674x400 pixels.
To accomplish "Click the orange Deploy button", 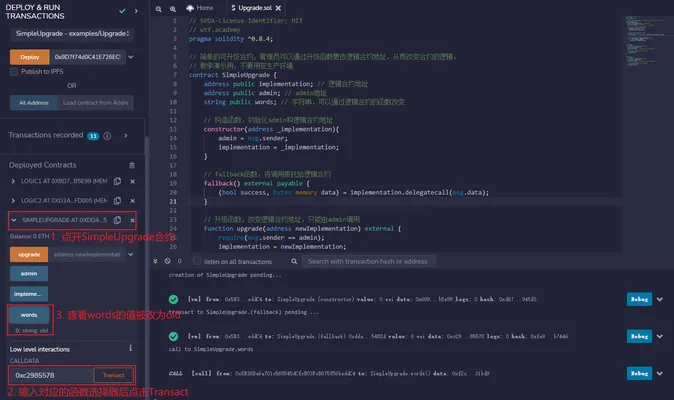I will pyautogui.click(x=30, y=57).
